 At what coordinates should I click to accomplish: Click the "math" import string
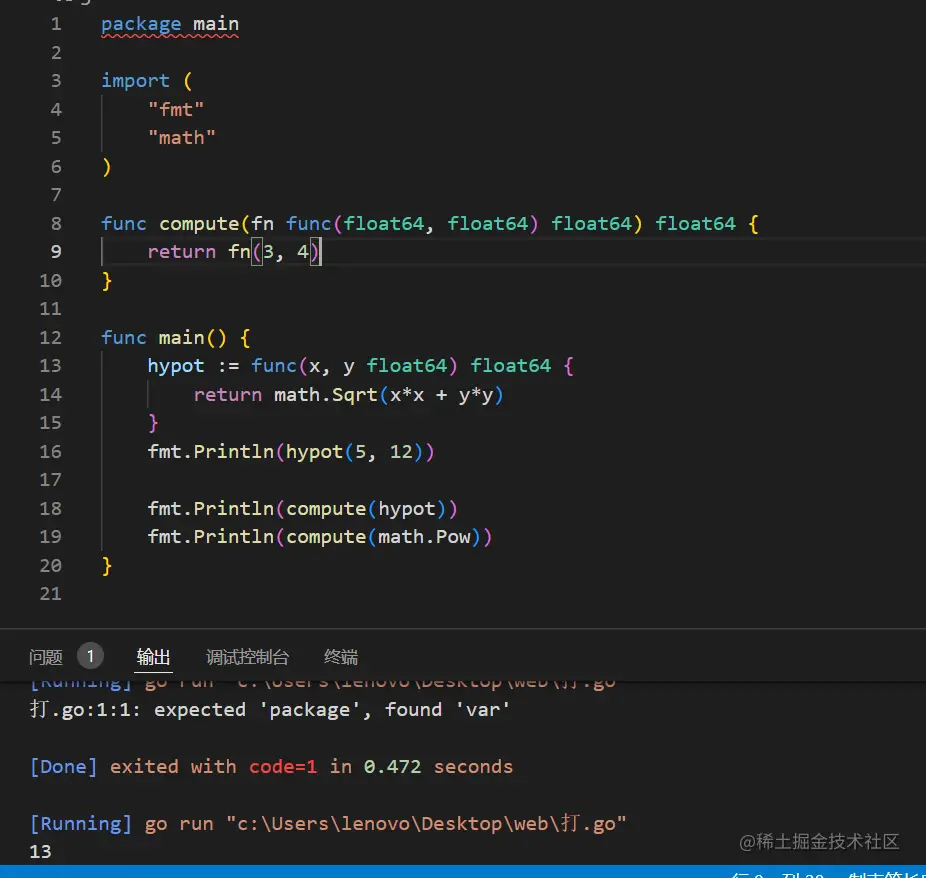pyautogui.click(x=182, y=138)
